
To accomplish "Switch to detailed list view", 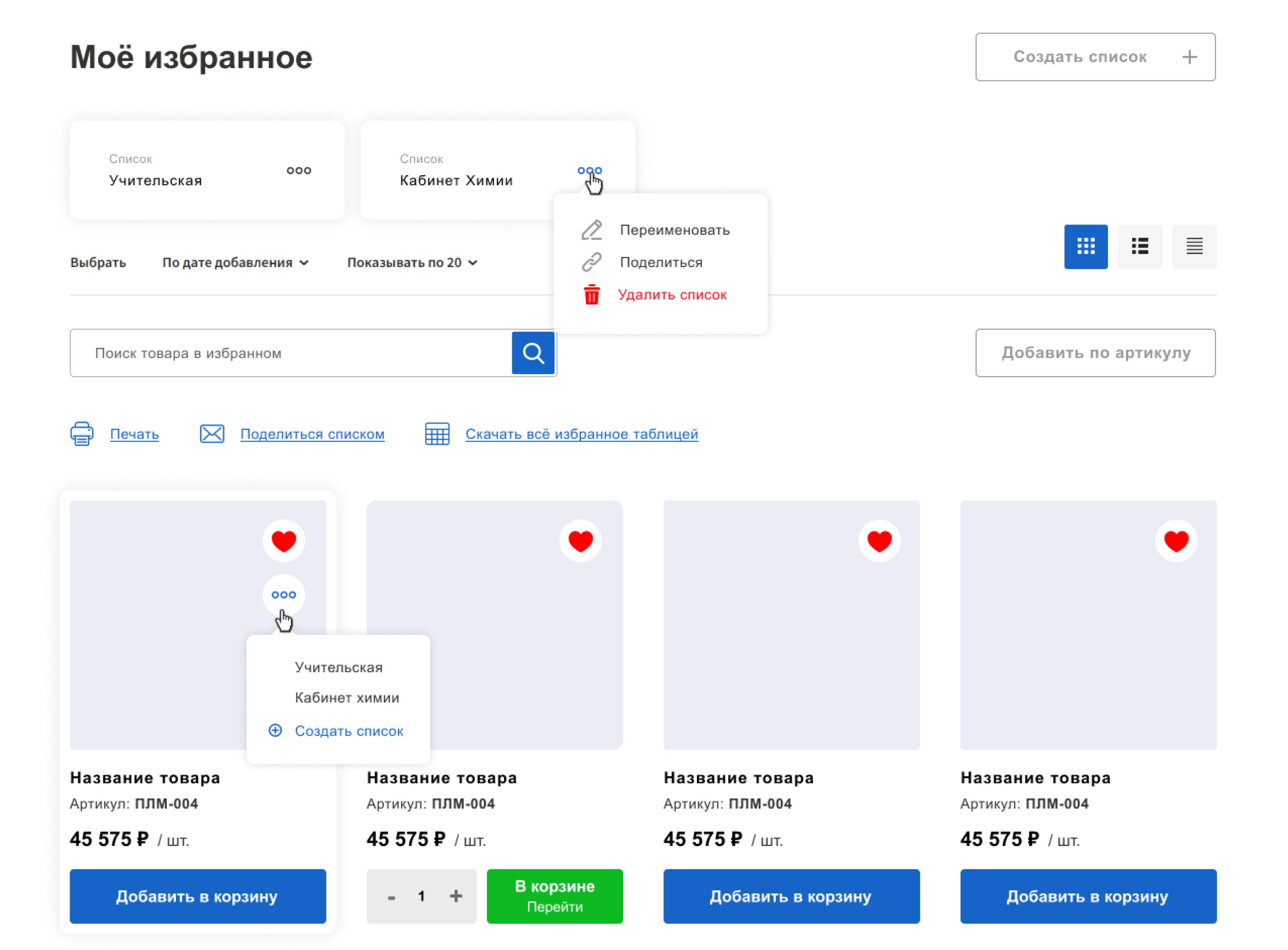I will tap(1139, 246).
